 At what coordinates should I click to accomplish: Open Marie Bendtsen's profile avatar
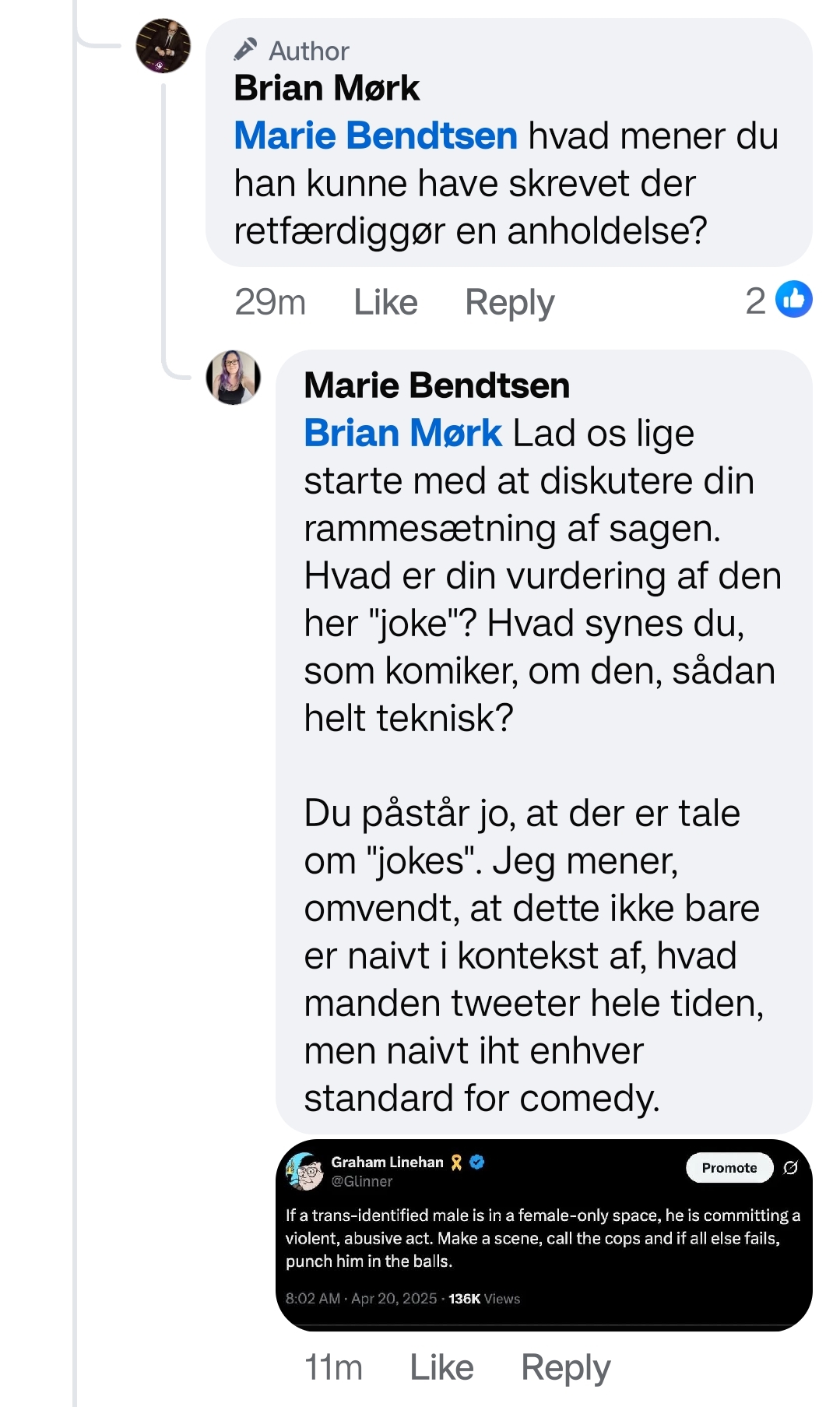click(233, 378)
